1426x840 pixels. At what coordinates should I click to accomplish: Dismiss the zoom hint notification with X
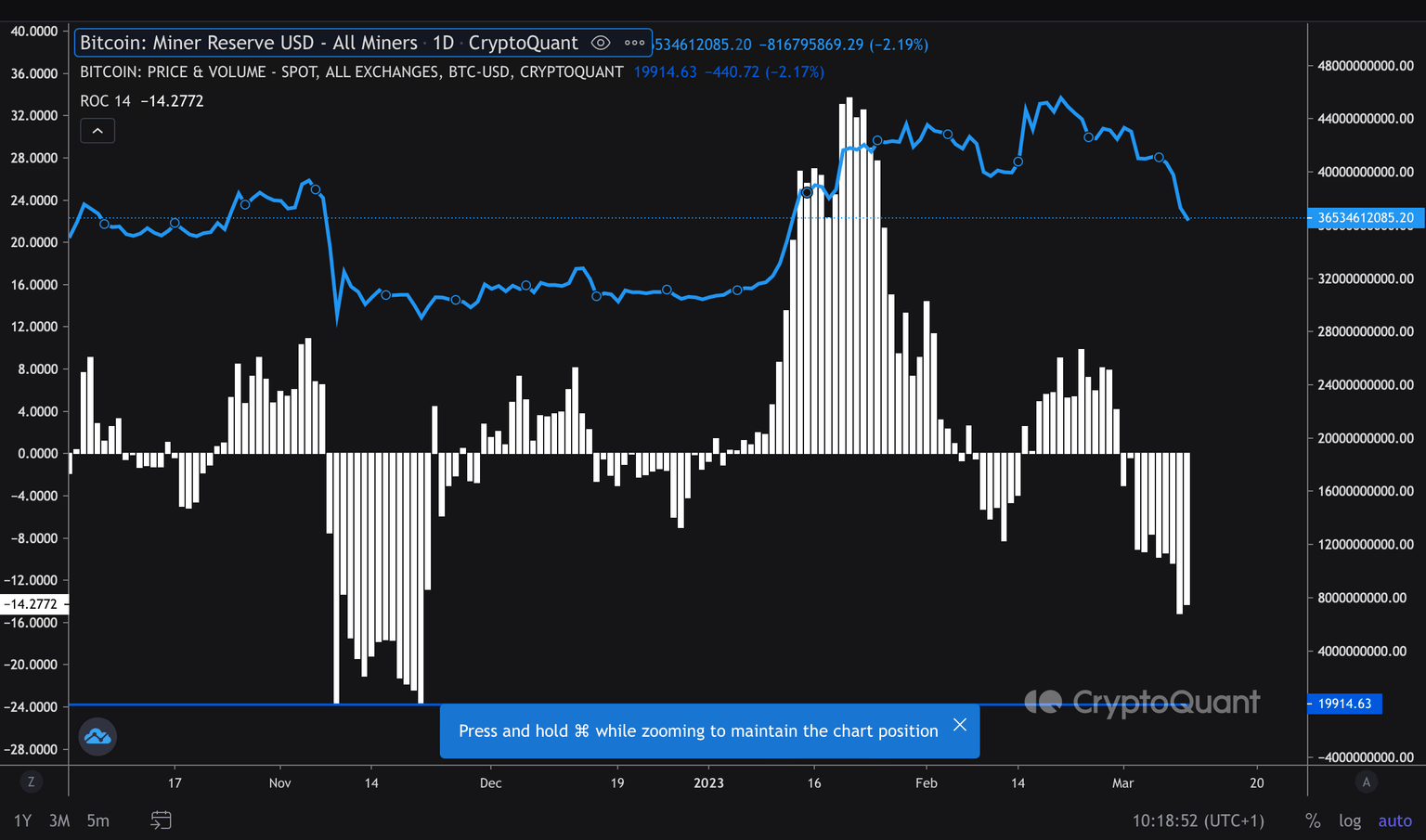[960, 724]
